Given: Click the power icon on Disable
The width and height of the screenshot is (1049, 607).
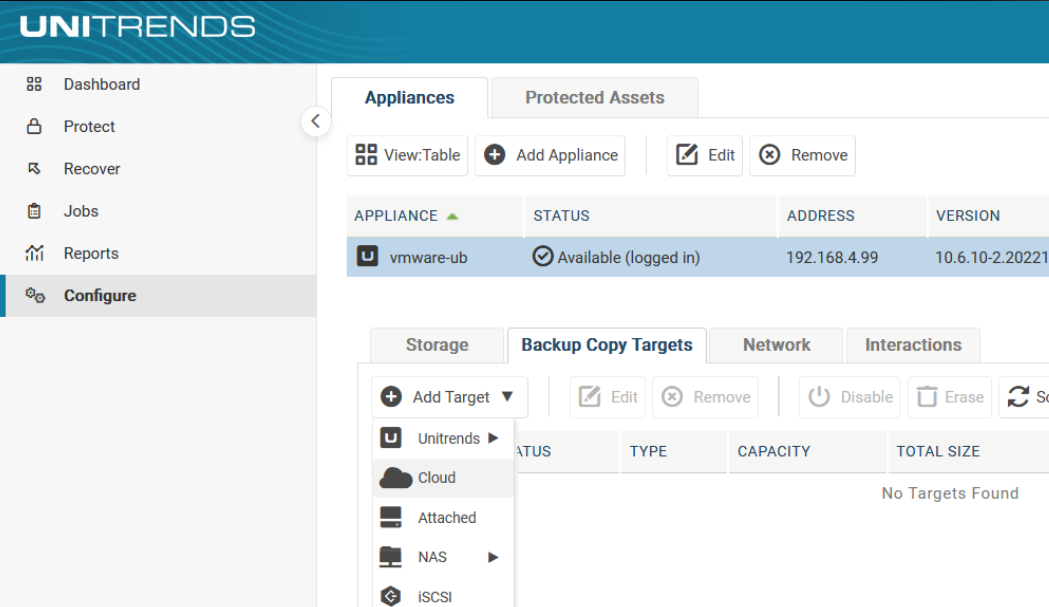Looking at the screenshot, I should coord(819,397).
